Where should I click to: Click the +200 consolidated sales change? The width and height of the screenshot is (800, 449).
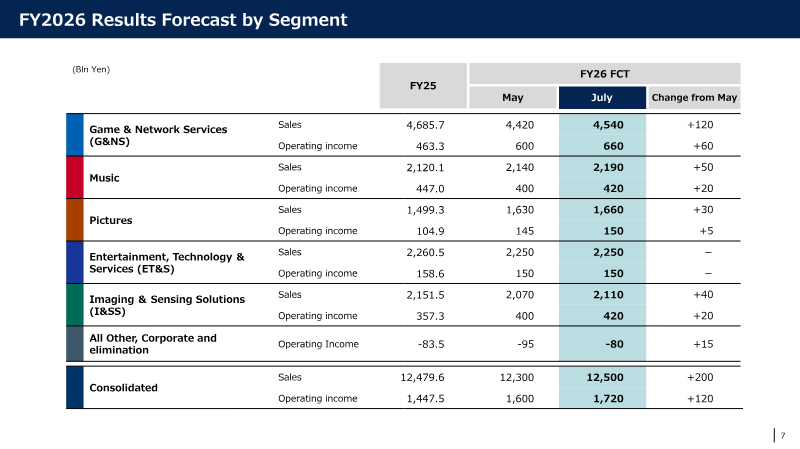[x=700, y=378]
